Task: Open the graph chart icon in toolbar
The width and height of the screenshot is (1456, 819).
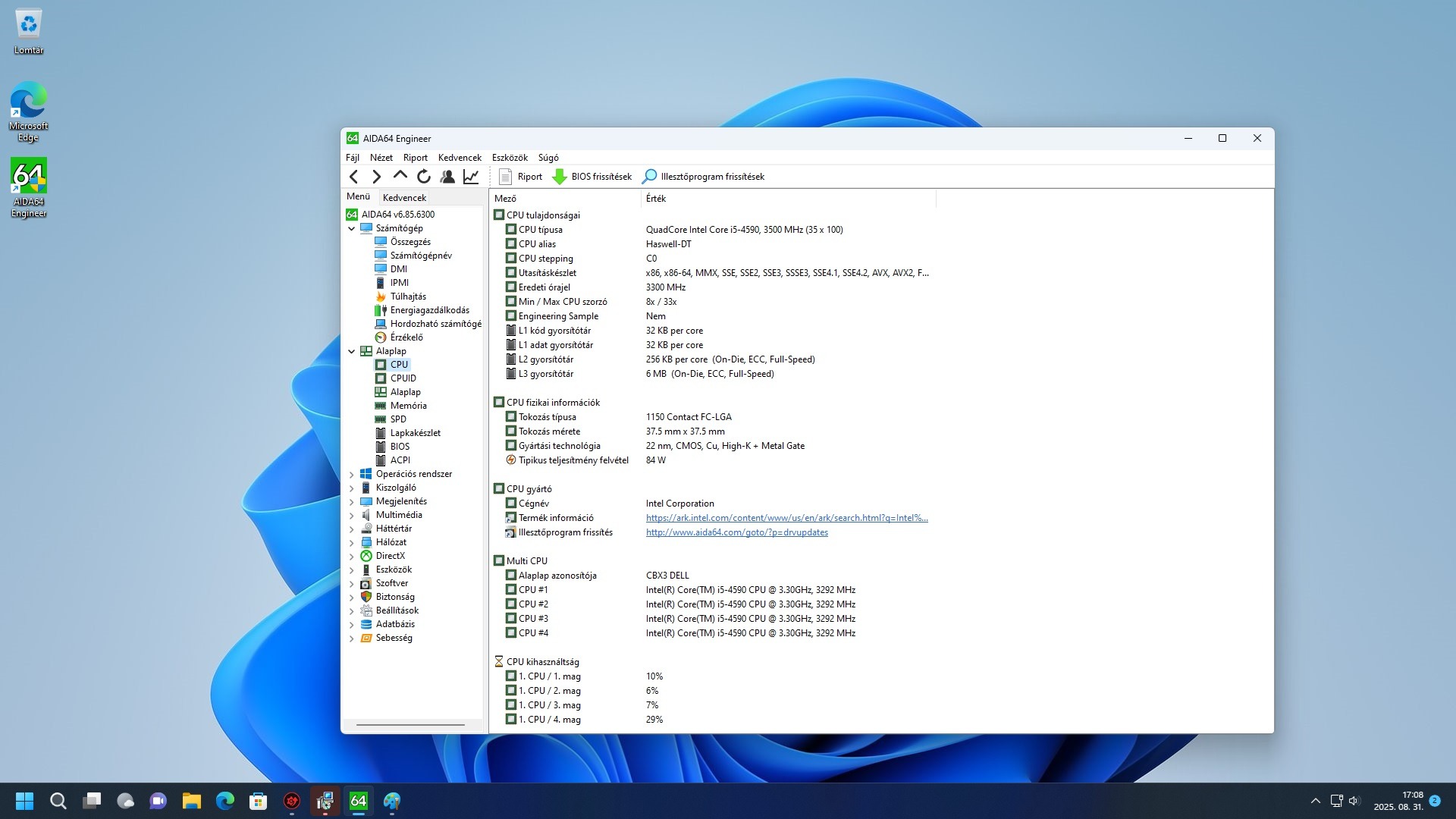Action: pyautogui.click(x=471, y=177)
